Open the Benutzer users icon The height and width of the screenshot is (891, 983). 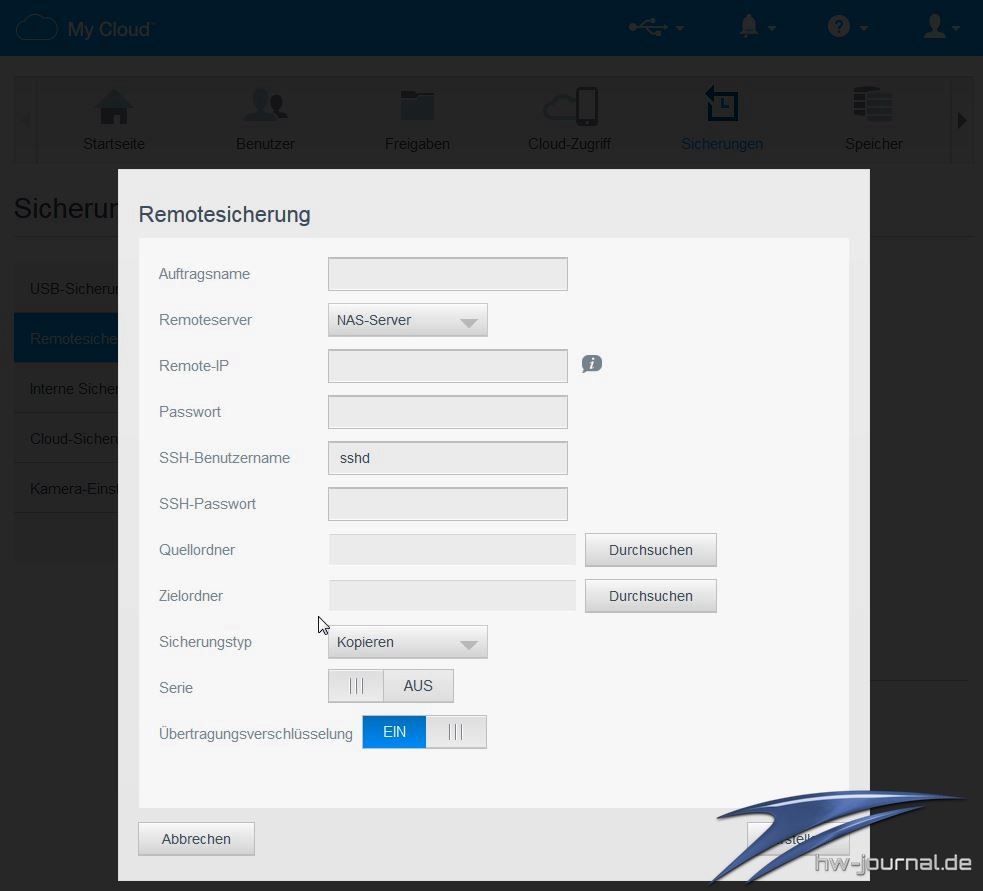(x=265, y=108)
